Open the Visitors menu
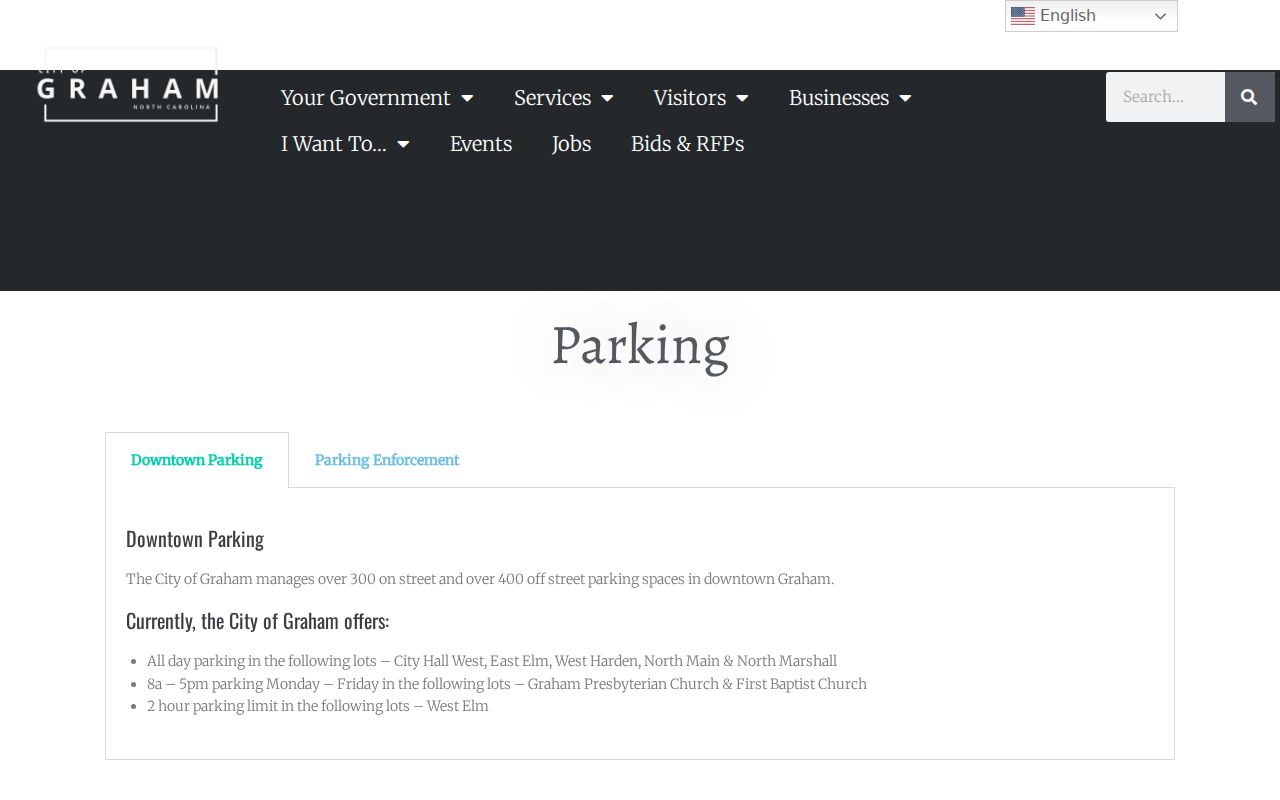 pos(689,98)
